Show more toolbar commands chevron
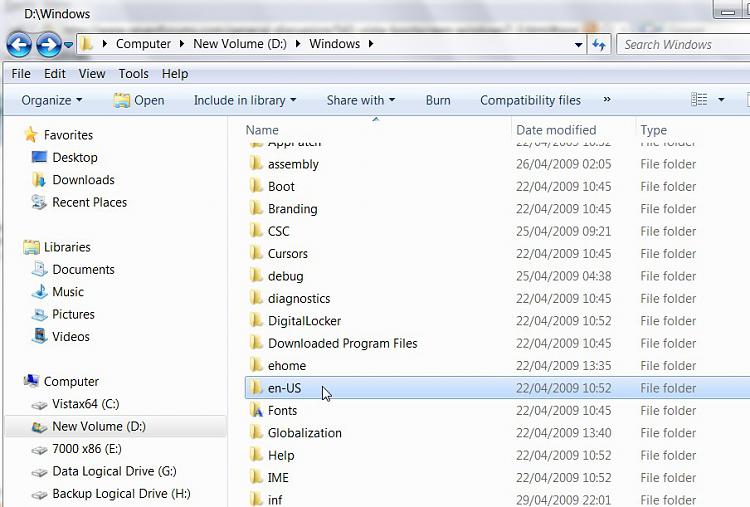This screenshot has width=750, height=507. point(607,99)
